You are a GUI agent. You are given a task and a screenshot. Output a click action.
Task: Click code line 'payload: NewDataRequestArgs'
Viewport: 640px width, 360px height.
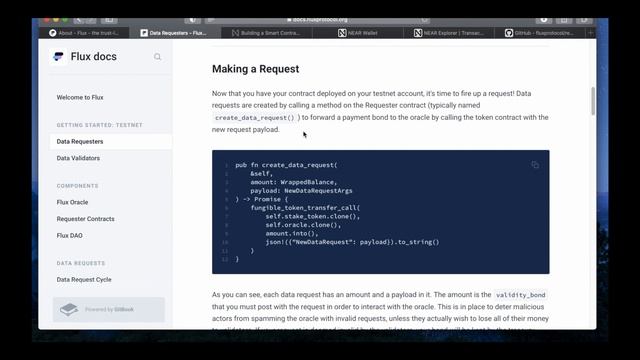pos(301,191)
